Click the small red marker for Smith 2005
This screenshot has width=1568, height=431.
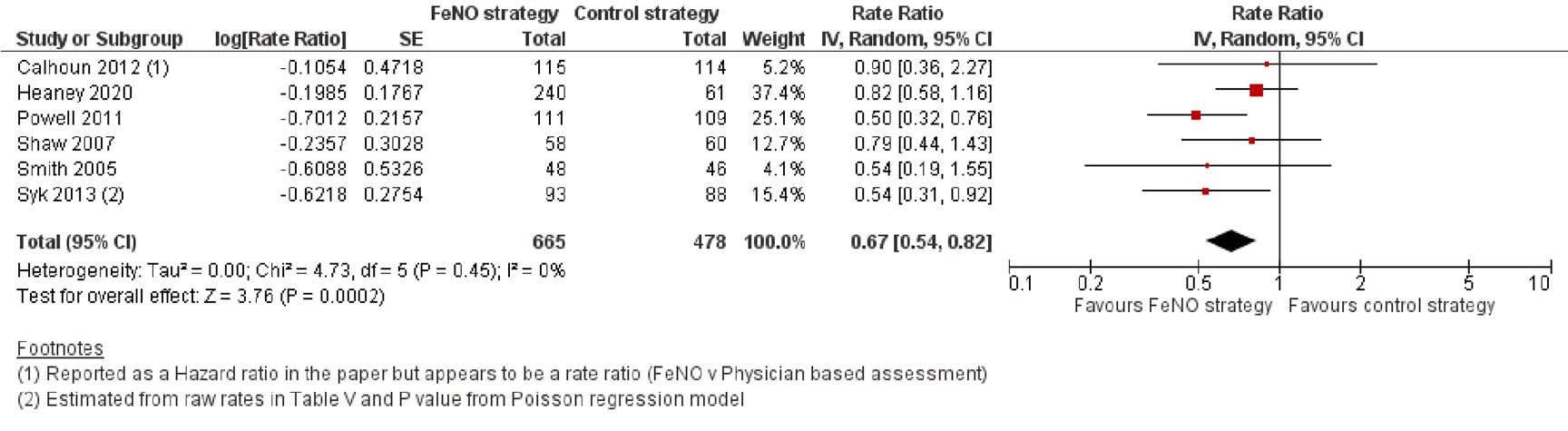click(x=1207, y=166)
